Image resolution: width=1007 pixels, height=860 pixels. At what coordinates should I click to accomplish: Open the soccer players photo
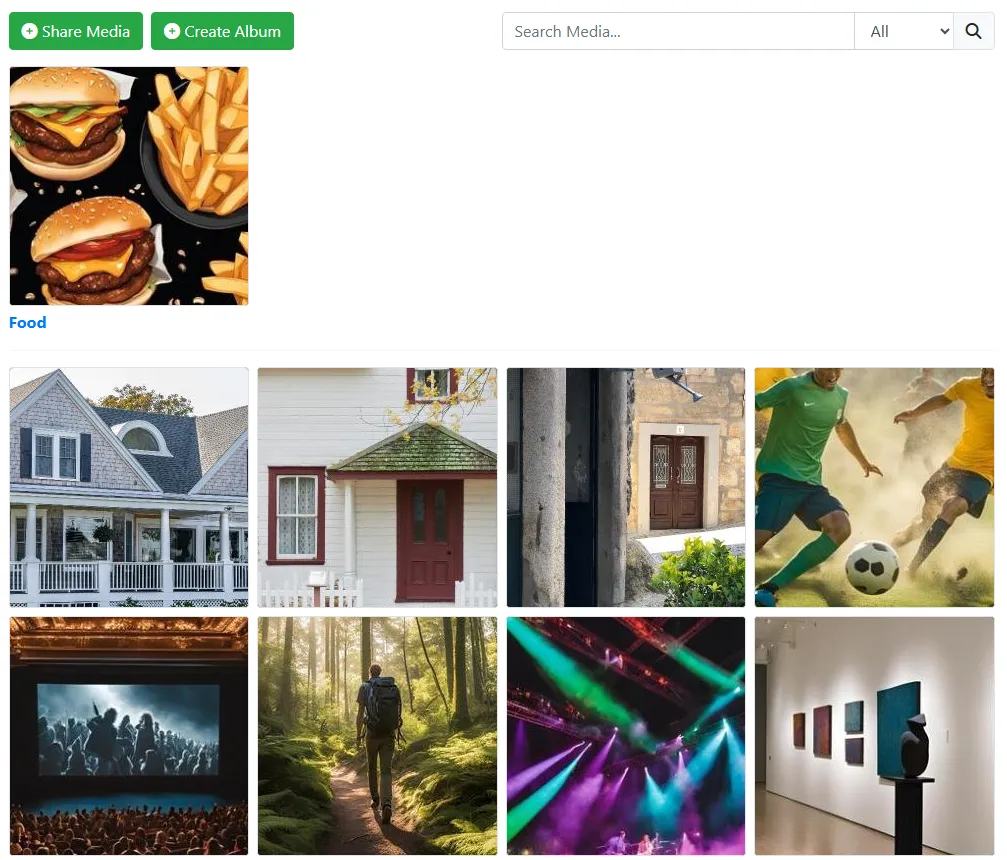(875, 487)
